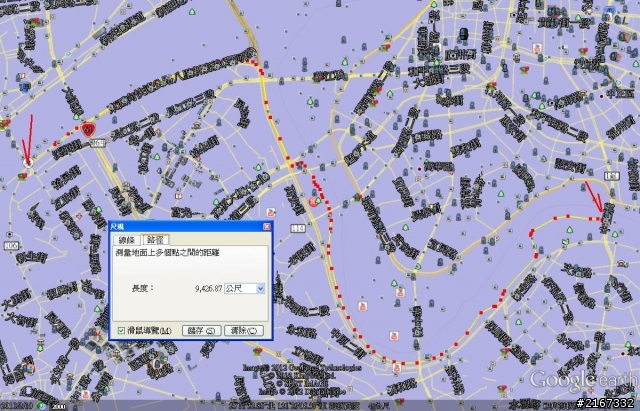
Task: Click the 尺規 dialog title bar
Action: click(191, 227)
